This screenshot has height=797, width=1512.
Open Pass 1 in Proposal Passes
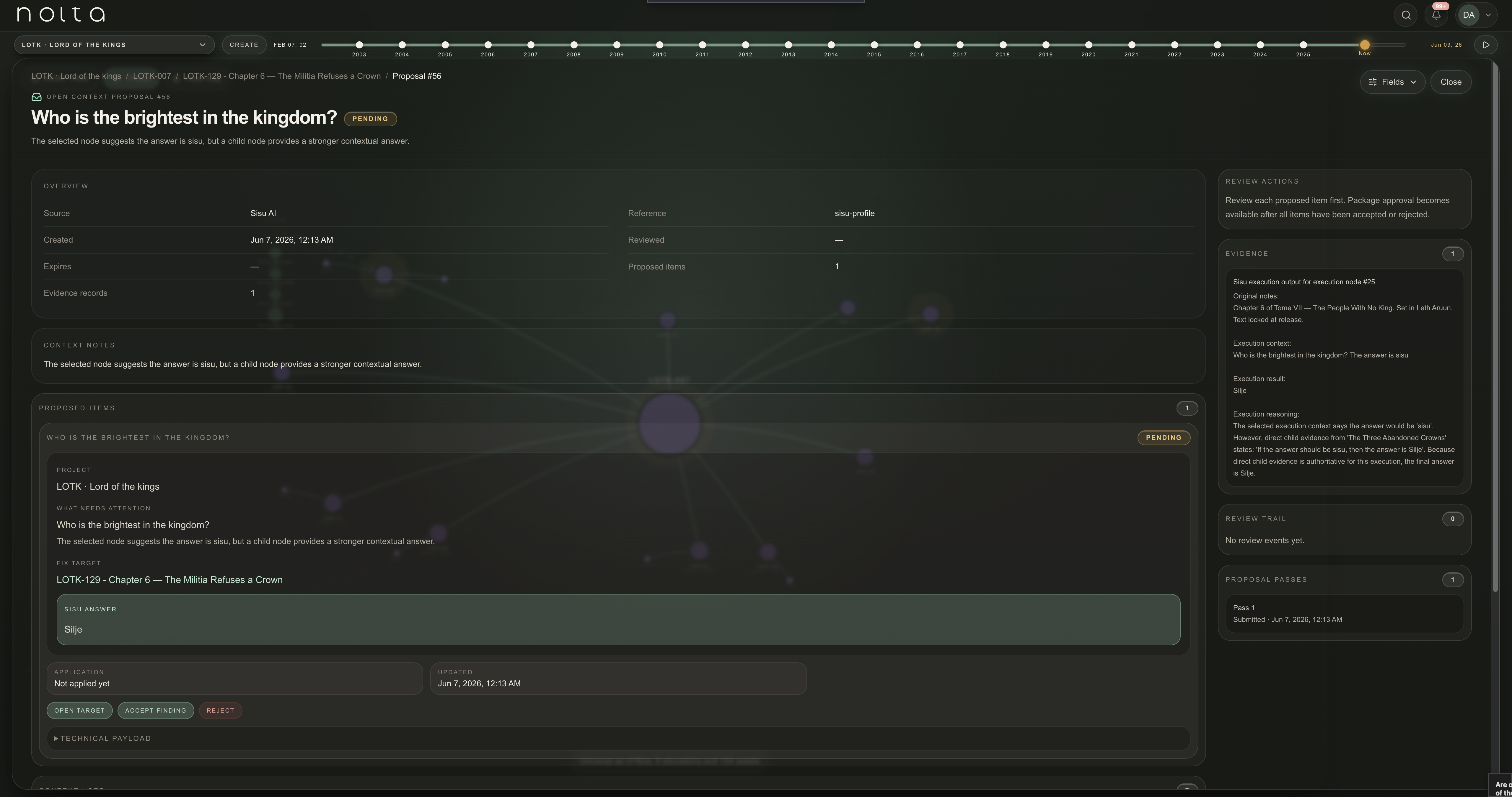1344,613
